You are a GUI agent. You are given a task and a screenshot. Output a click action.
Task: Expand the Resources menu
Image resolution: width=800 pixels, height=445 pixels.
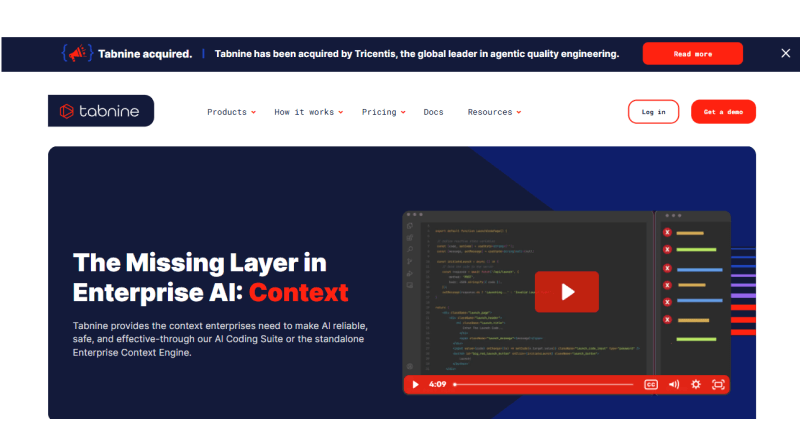[494, 112]
